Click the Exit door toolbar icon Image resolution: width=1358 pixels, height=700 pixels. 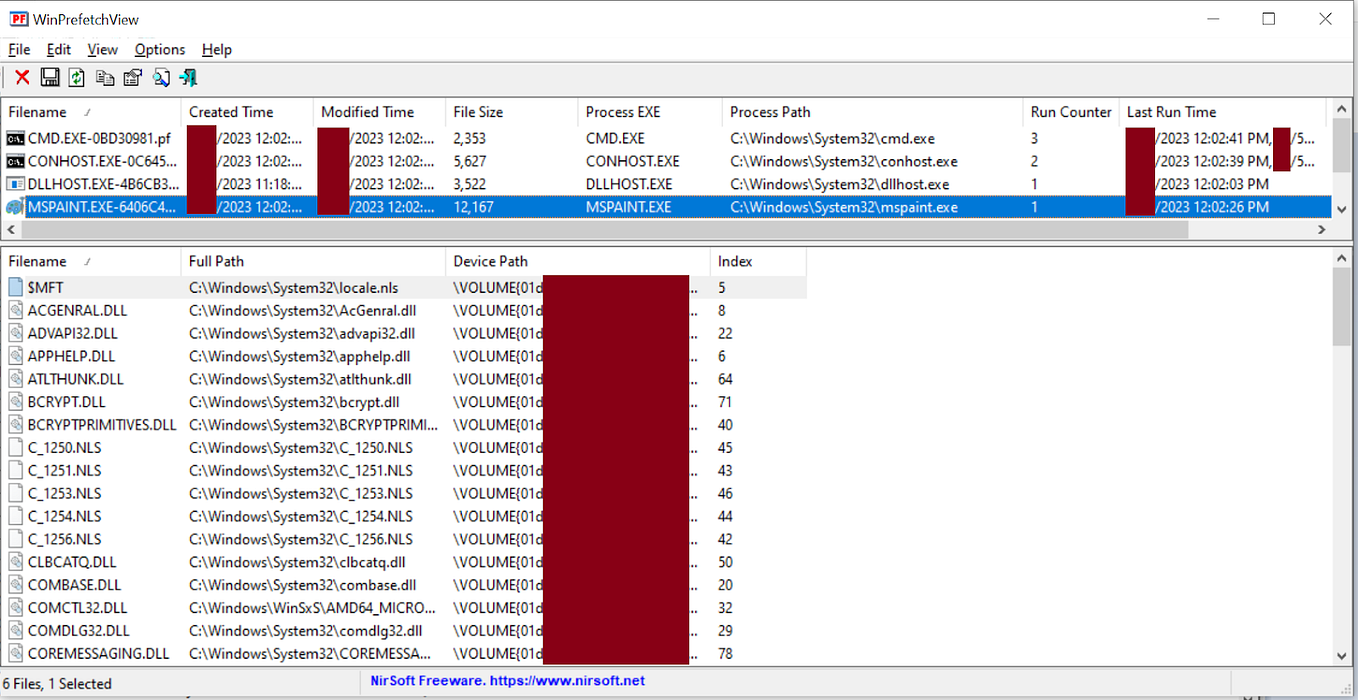pyautogui.click(x=188, y=77)
